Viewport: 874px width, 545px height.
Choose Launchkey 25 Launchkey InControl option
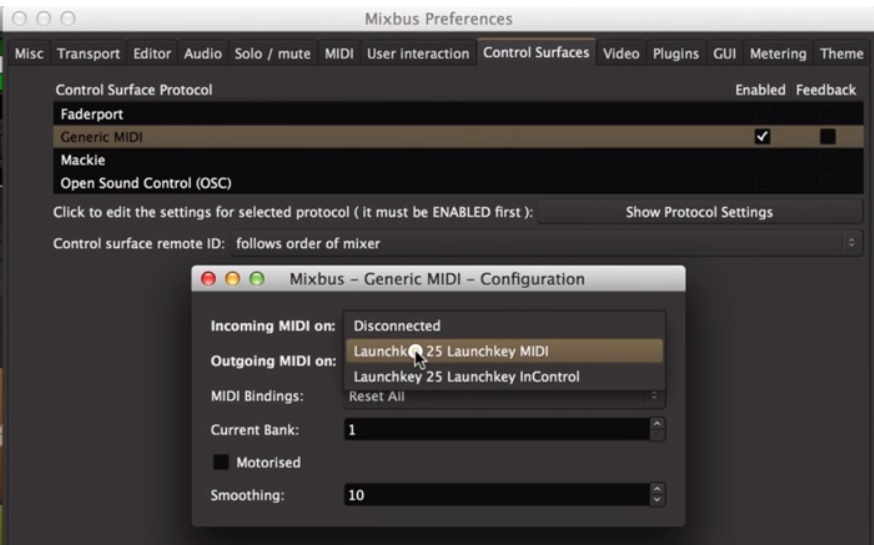coord(504,377)
